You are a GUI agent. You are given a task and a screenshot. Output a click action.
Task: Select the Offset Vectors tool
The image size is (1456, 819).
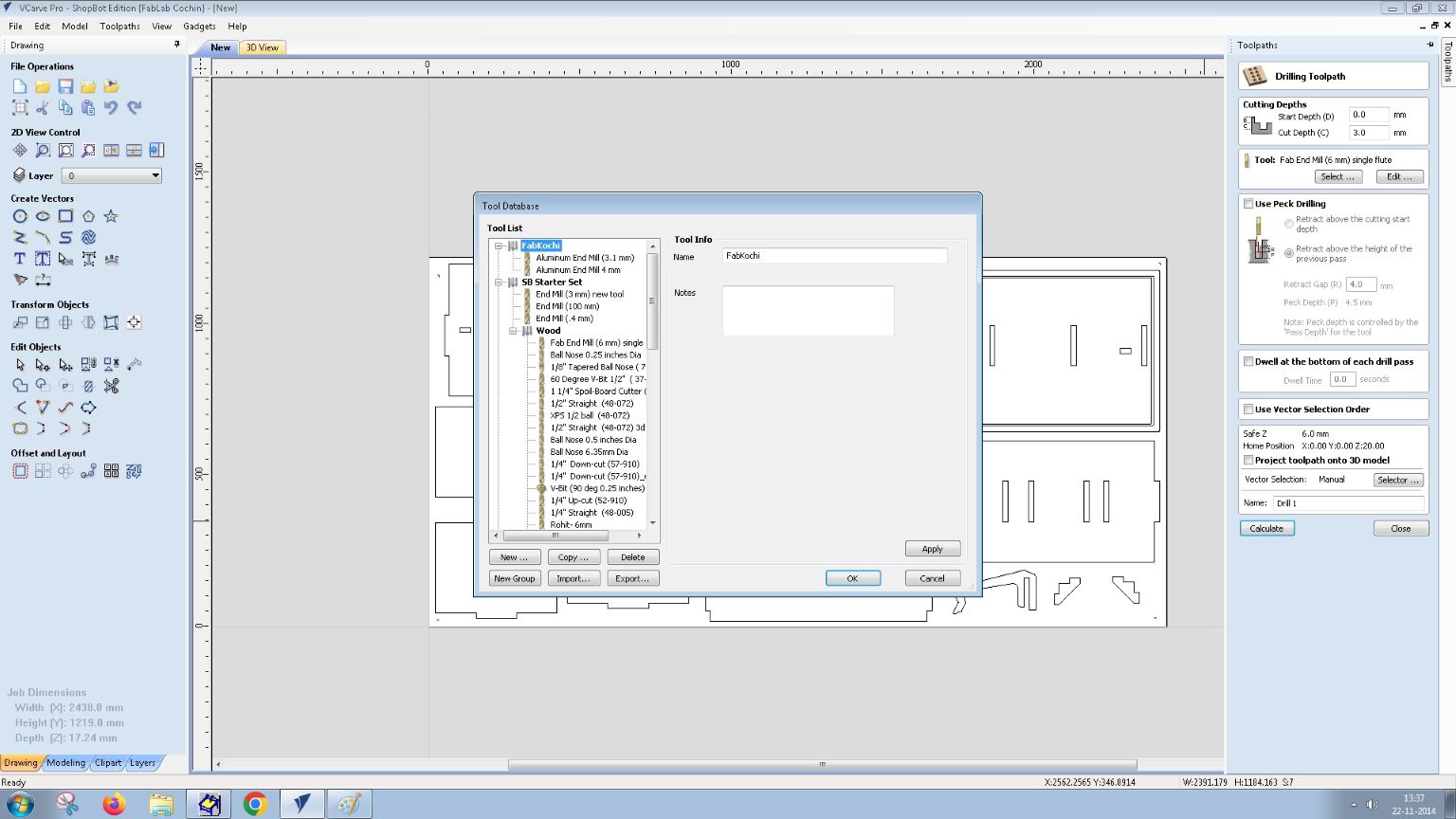[20, 471]
